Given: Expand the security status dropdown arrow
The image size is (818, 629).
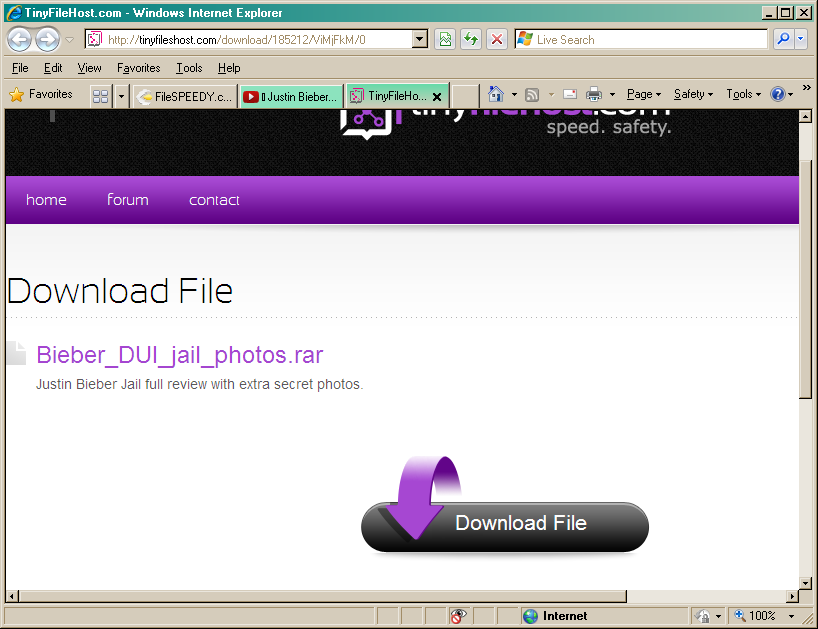Looking at the screenshot, I should [718, 616].
